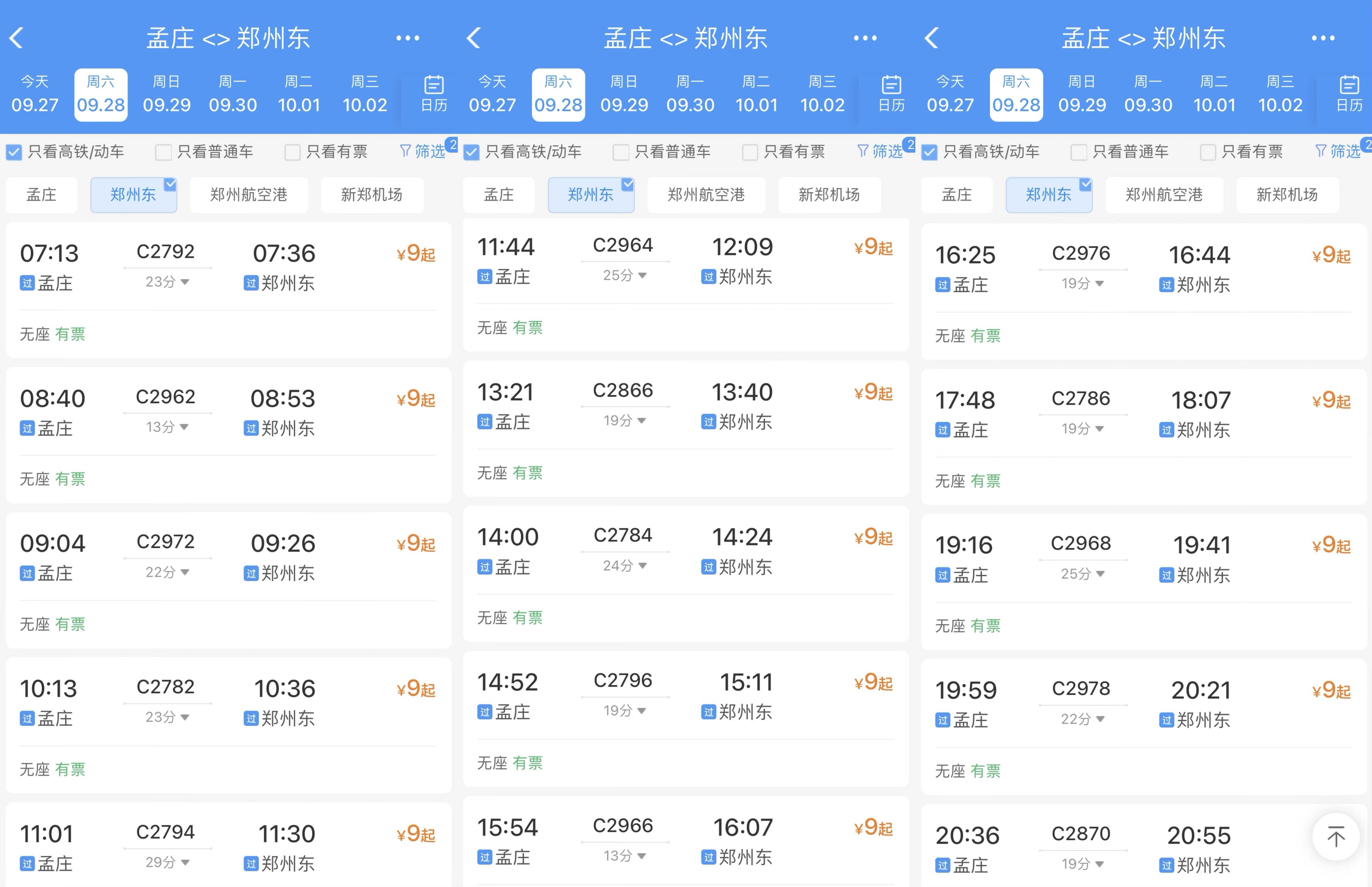Tap the 过 badge beside 郑州东 on C2866
Screen dimensions: 1372x887
point(709,422)
